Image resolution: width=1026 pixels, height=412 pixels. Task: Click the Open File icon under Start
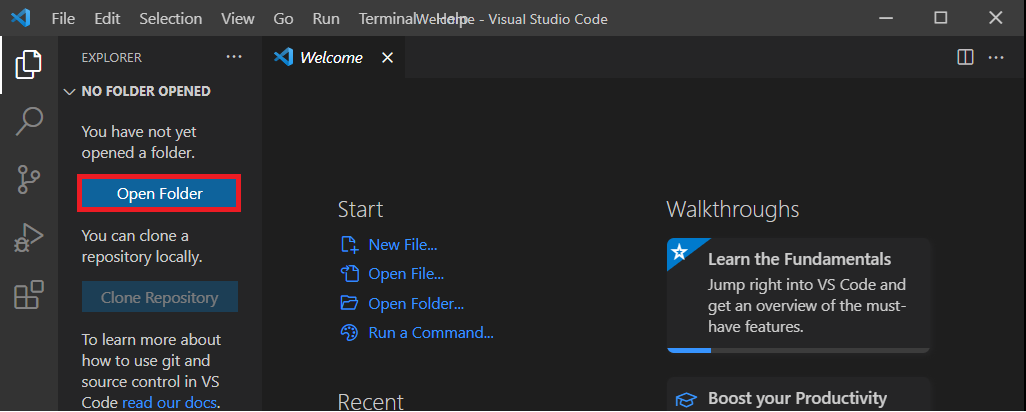[x=349, y=273]
